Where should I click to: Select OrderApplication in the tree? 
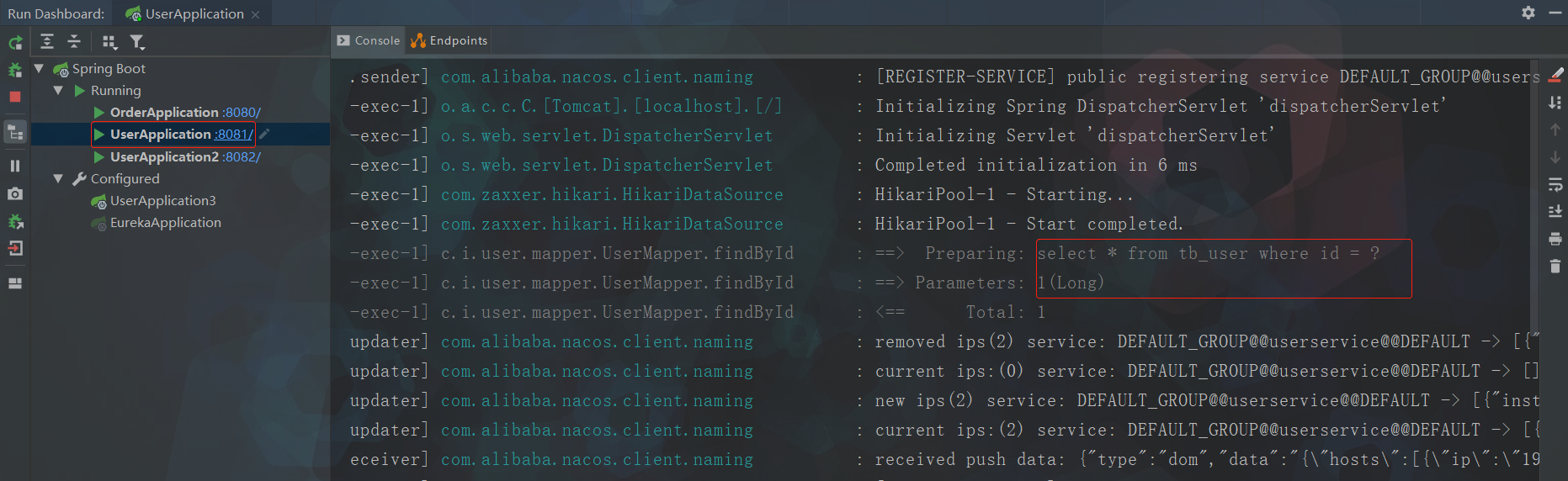click(x=164, y=112)
